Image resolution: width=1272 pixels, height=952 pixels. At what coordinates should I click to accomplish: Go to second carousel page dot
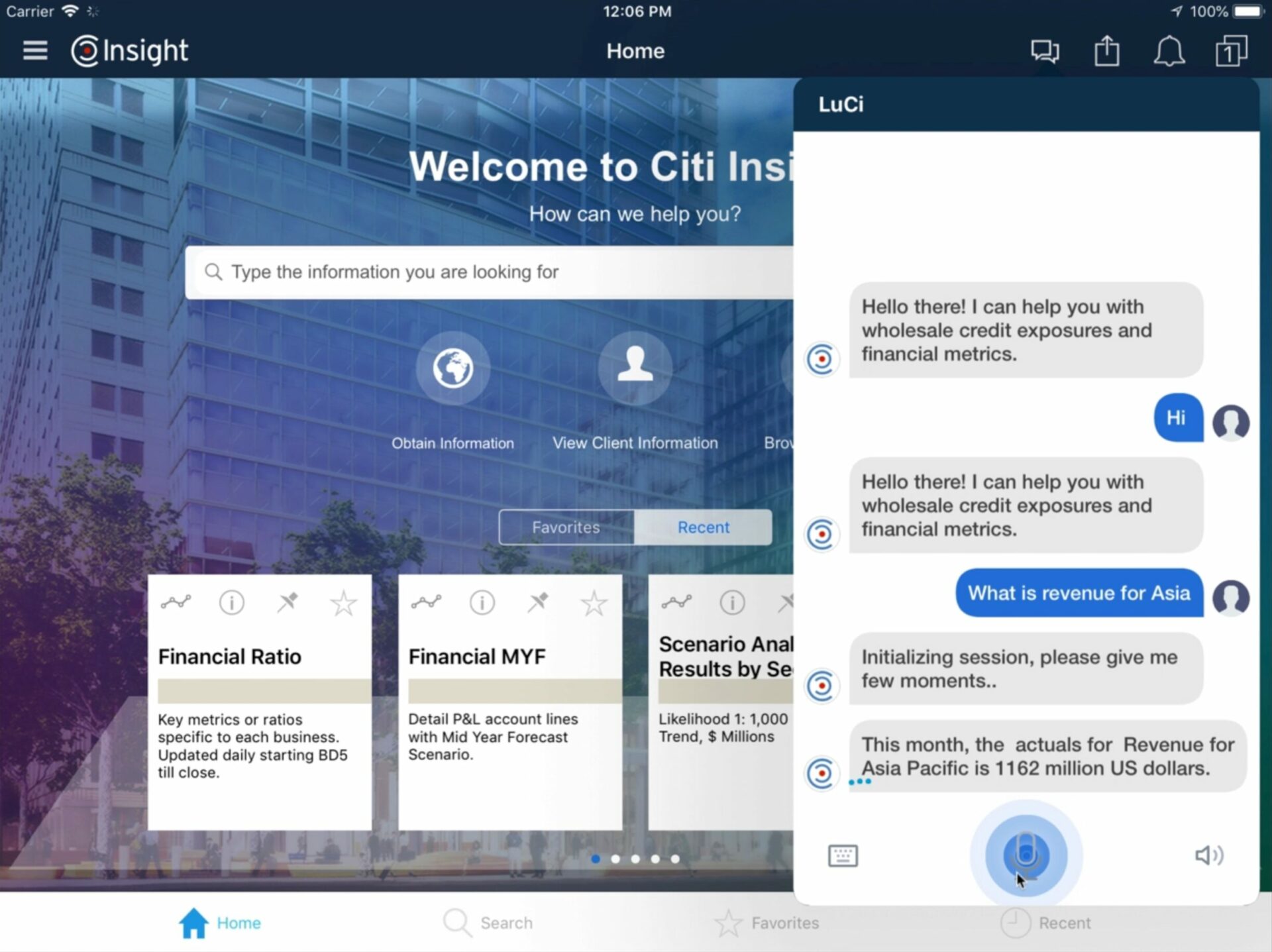coord(615,859)
